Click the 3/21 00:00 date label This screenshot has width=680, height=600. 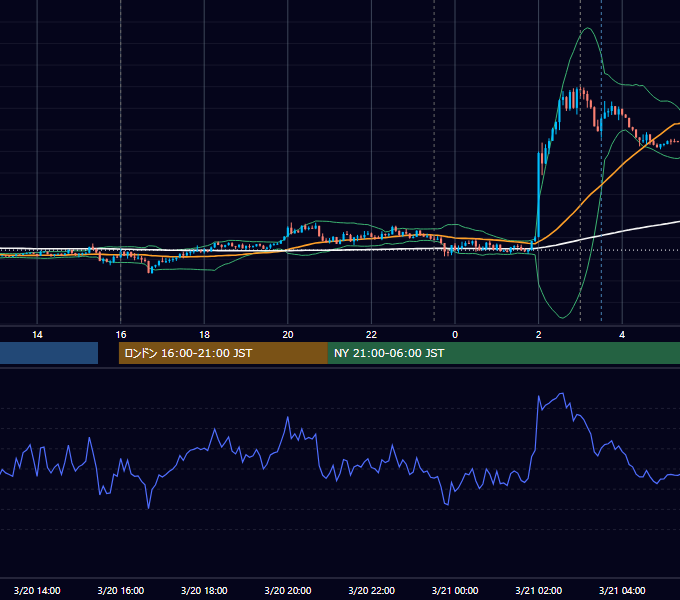coord(455,590)
